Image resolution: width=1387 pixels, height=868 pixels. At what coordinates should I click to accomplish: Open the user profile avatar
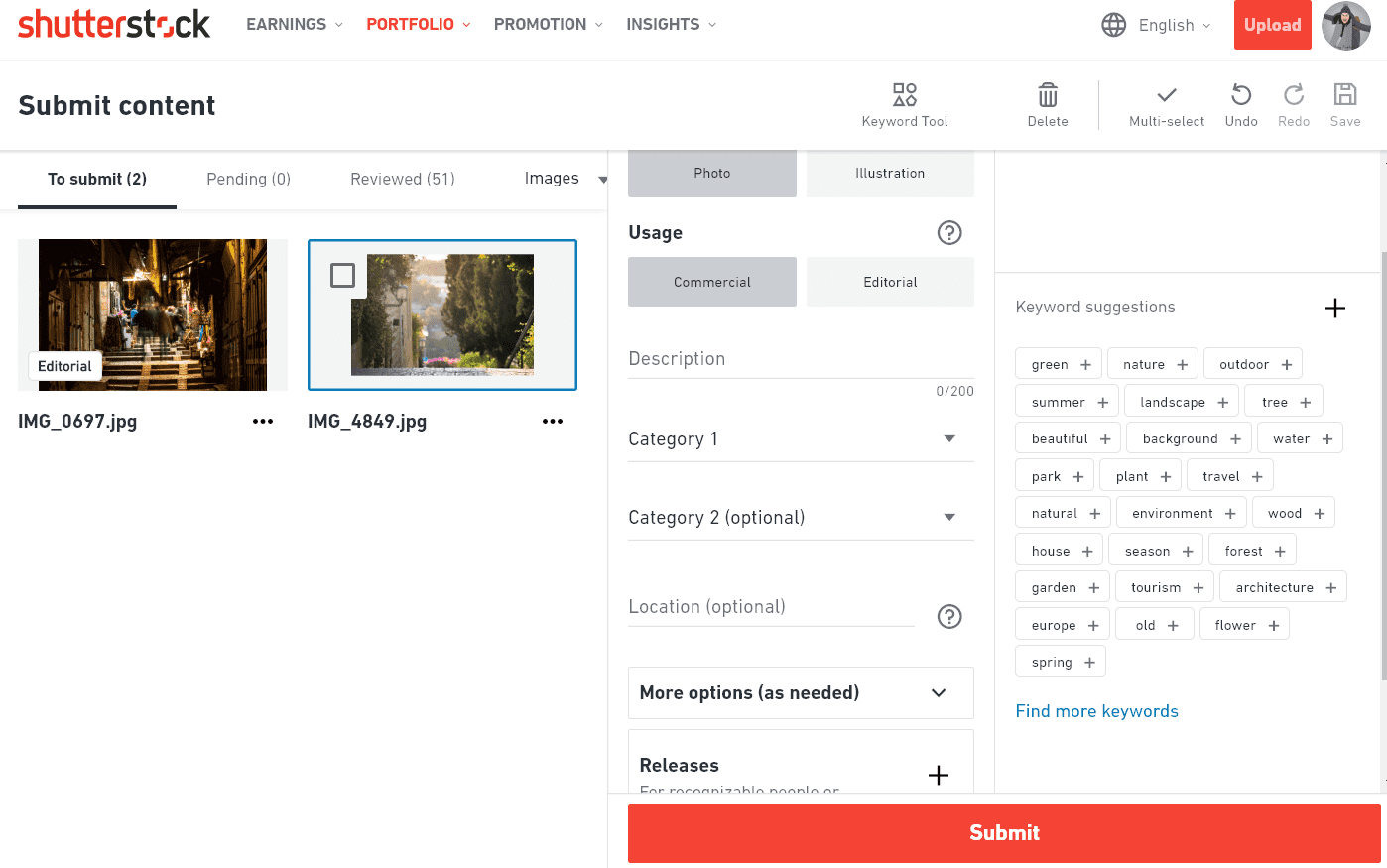point(1346,26)
